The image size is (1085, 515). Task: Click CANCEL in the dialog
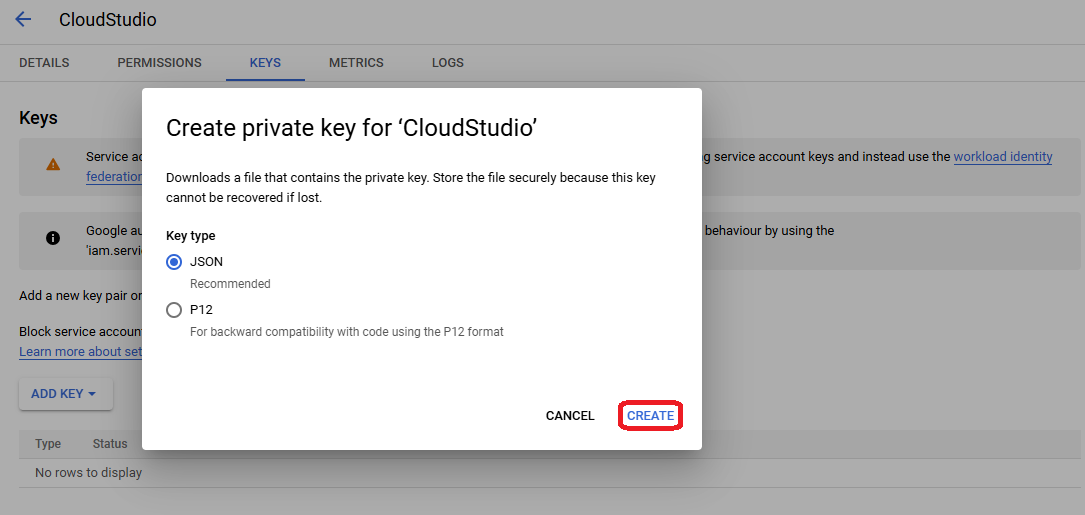pos(570,416)
